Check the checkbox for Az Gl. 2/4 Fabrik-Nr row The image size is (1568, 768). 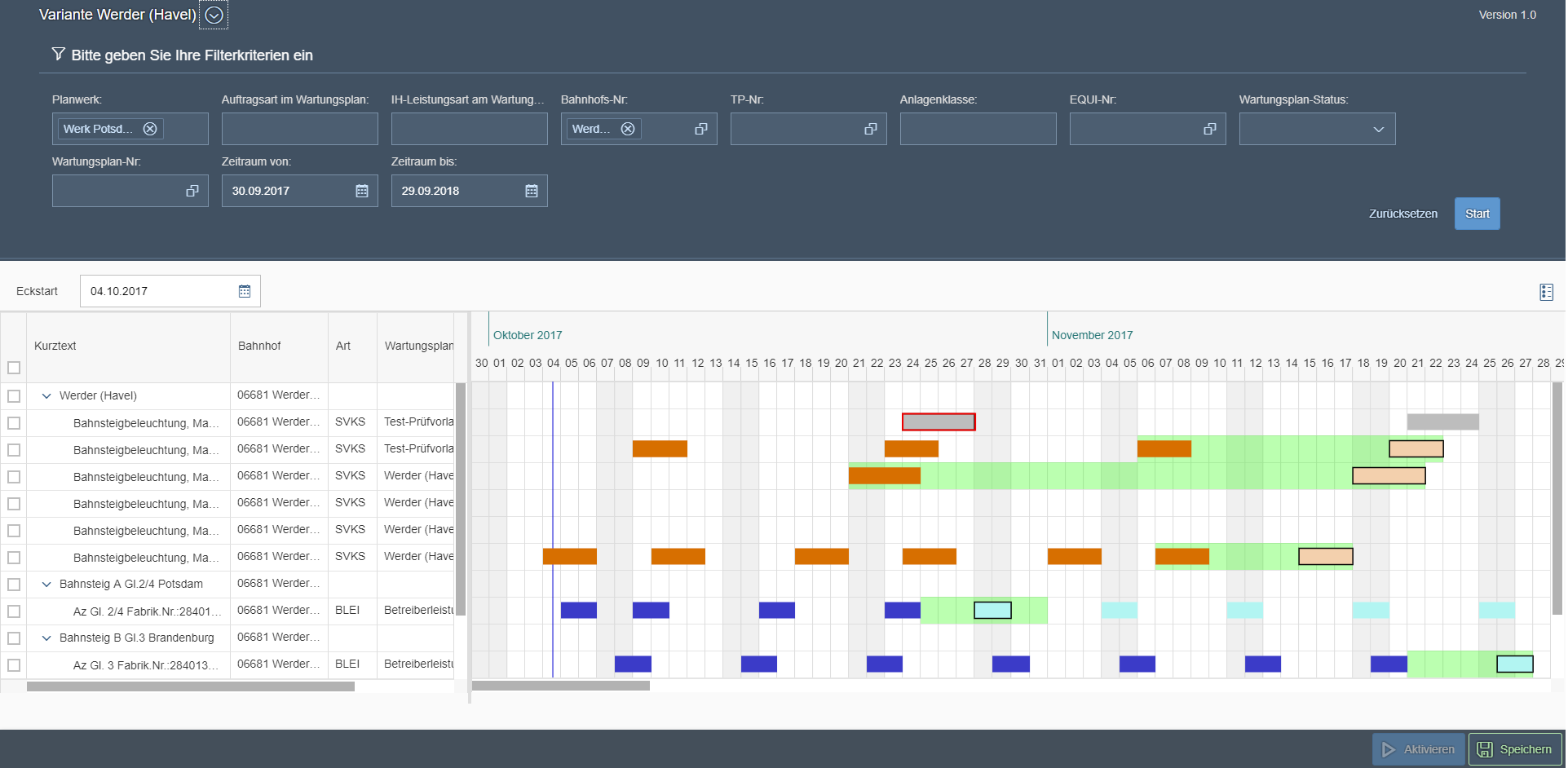tap(13, 611)
